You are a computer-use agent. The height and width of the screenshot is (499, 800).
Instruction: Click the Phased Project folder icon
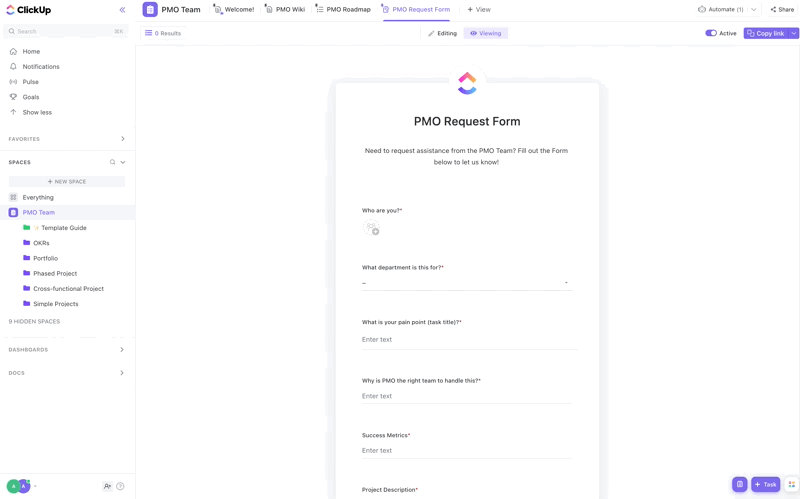pyautogui.click(x=27, y=273)
